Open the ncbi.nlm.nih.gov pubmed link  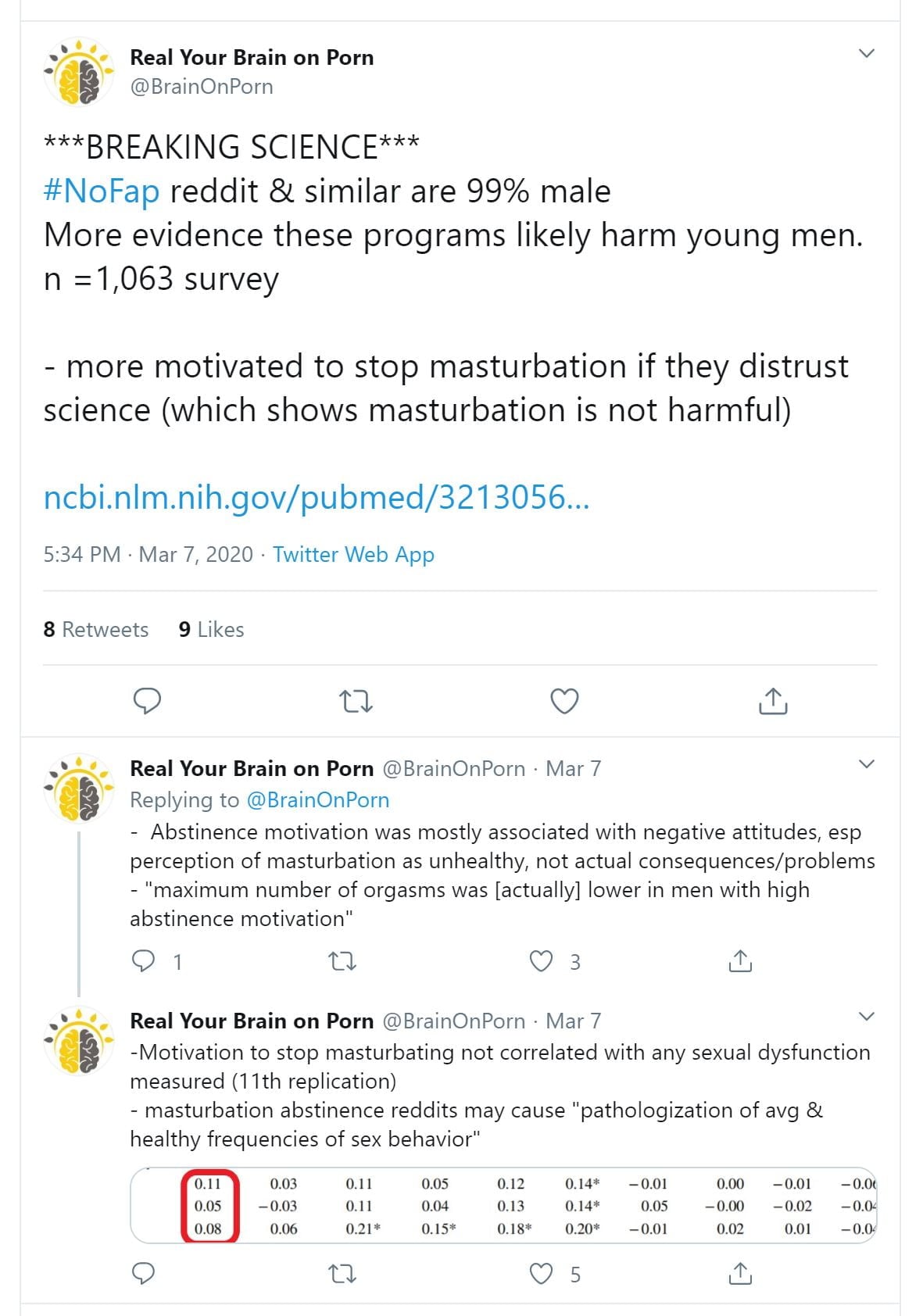[316, 497]
